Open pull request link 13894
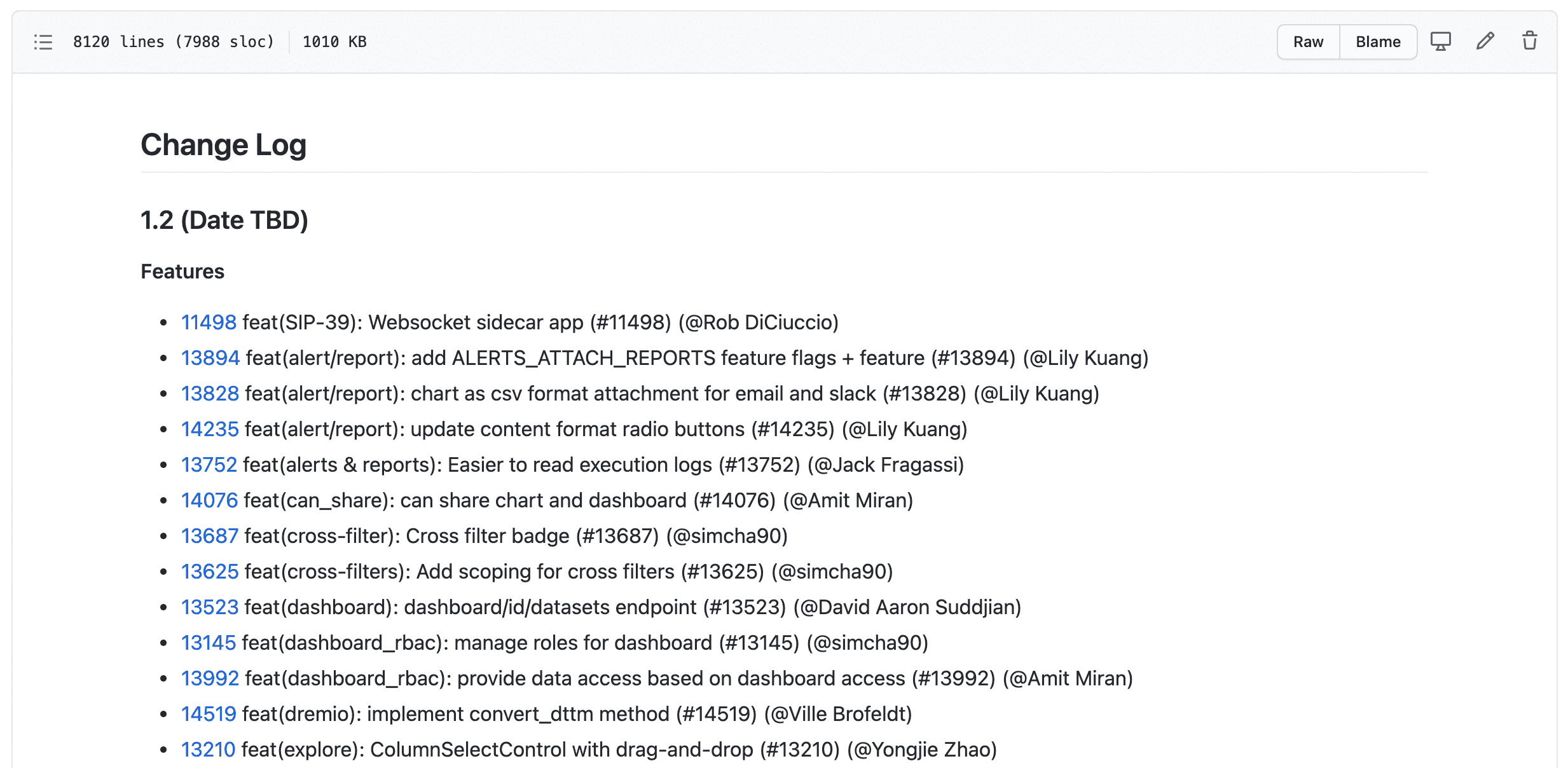This screenshot has height=768, width=1568. (210, 358)
